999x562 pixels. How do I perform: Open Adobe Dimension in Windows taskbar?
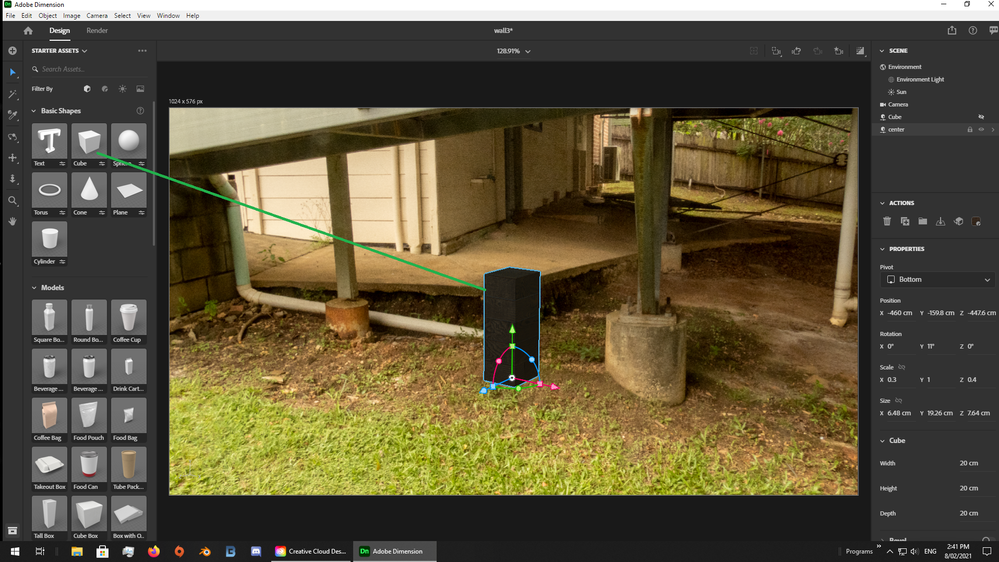coord(395,551)
